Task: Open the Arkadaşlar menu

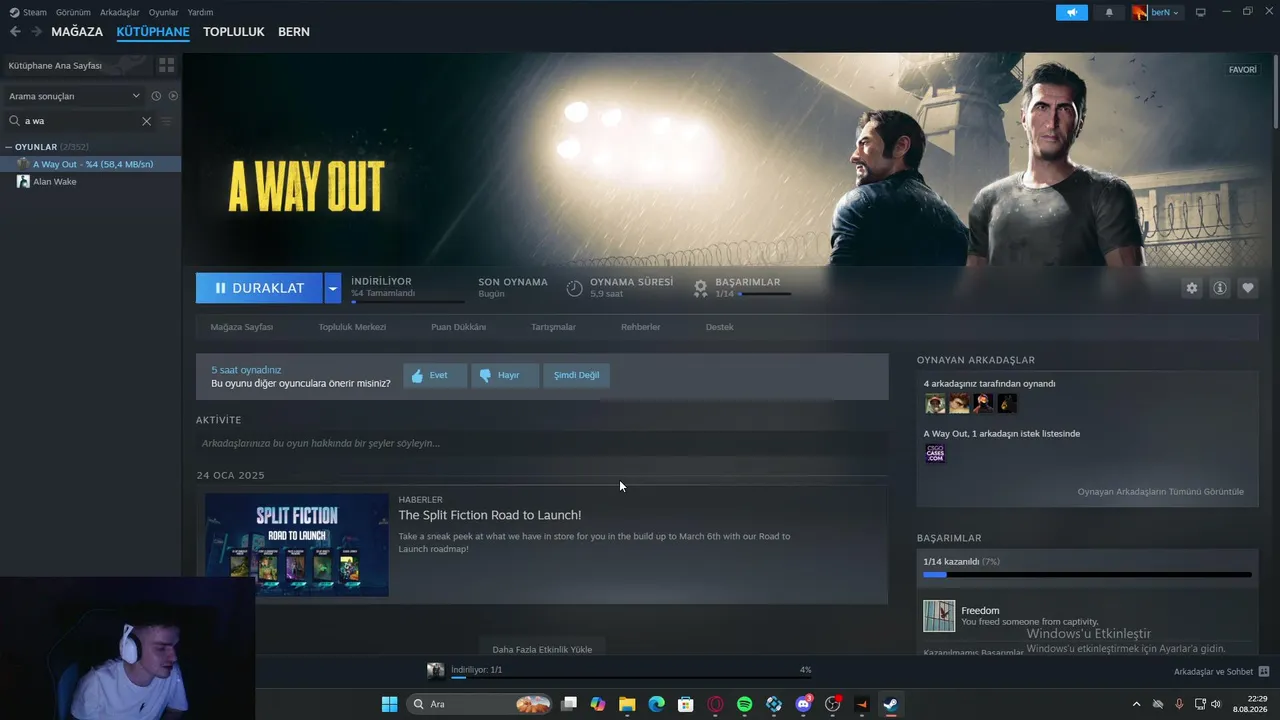Action: point(119,12)
